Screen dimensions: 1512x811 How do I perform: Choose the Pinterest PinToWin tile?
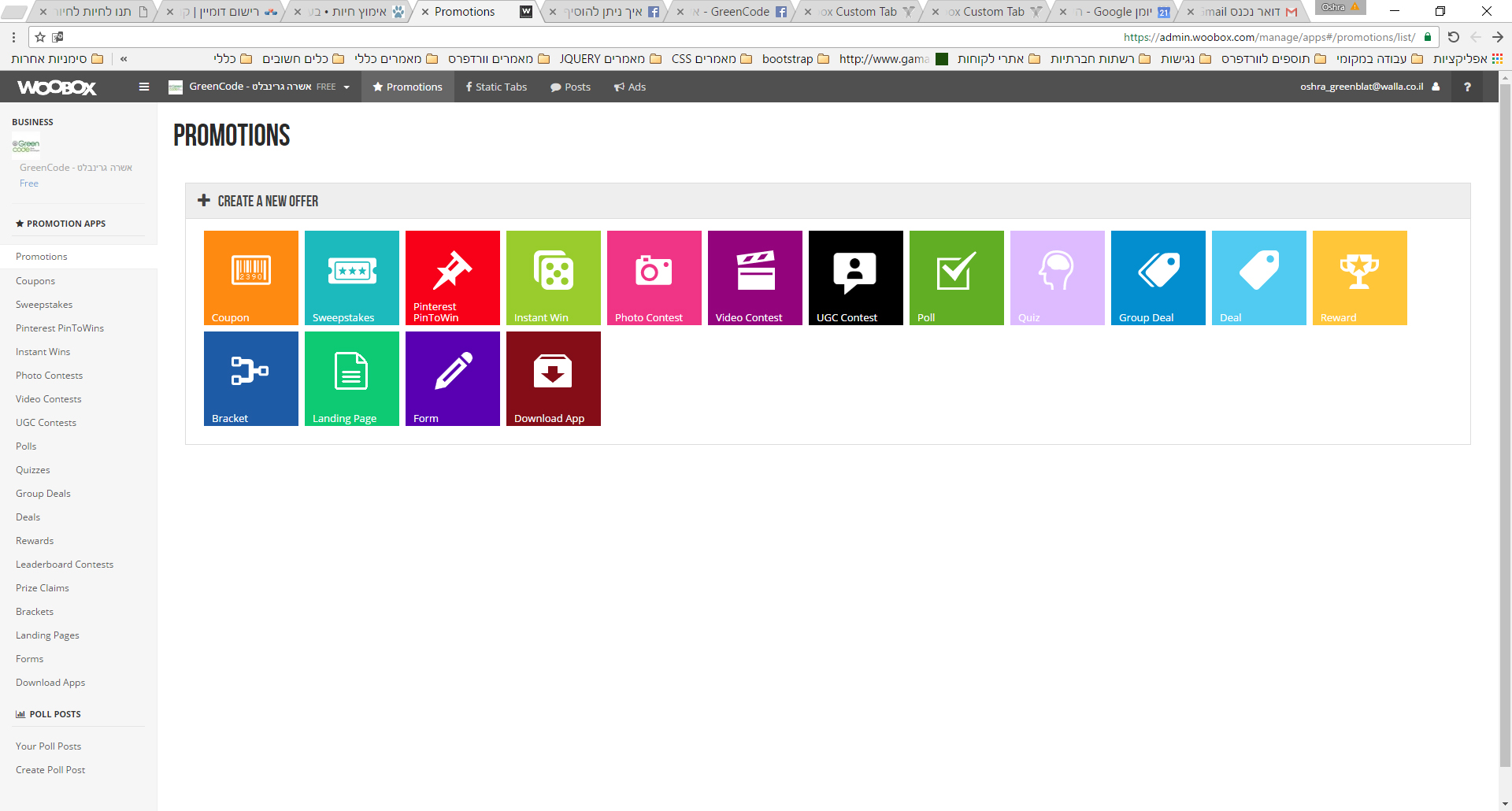(x=452, y=277)
